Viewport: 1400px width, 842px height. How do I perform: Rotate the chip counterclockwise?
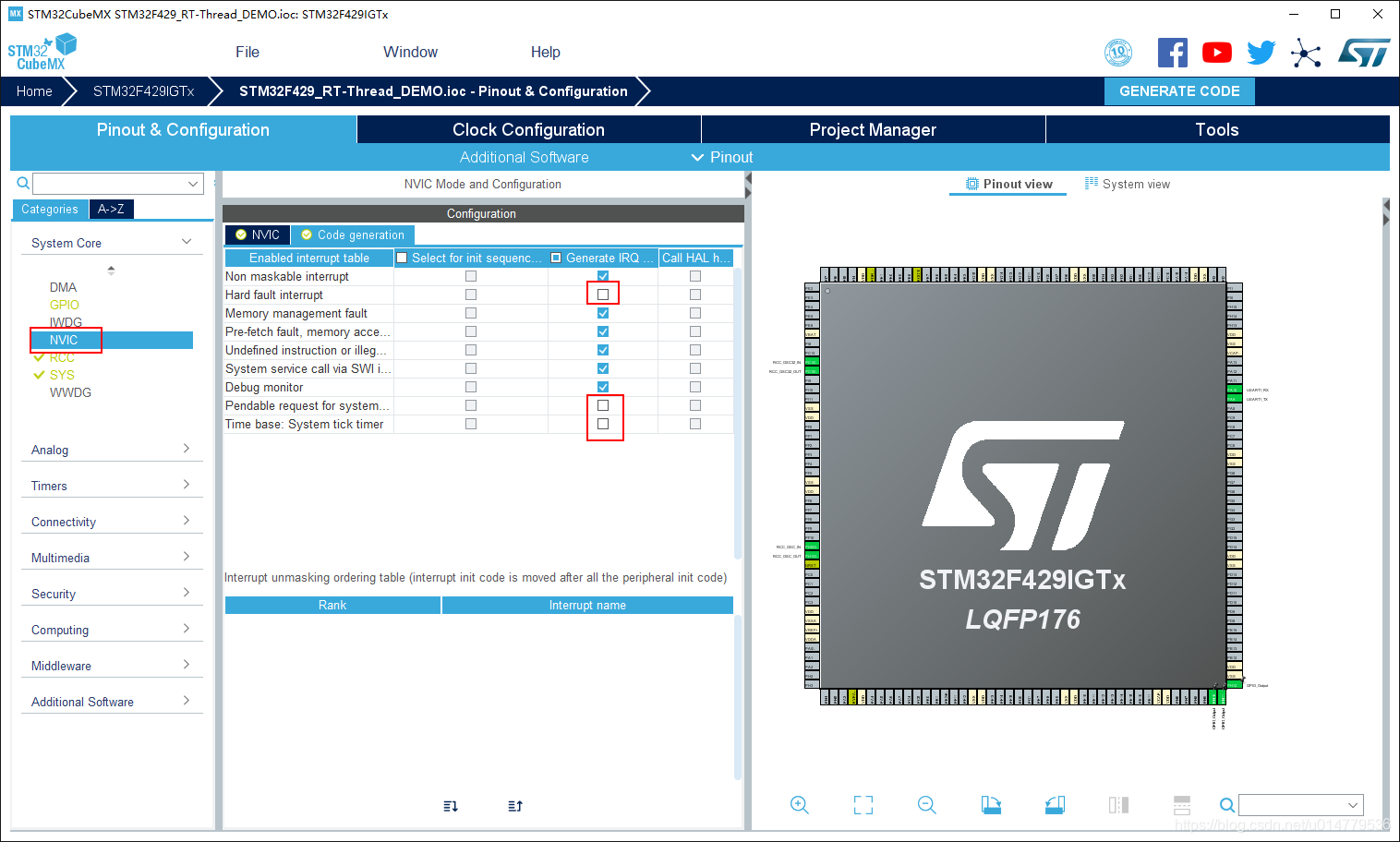tap(1055, 805)
